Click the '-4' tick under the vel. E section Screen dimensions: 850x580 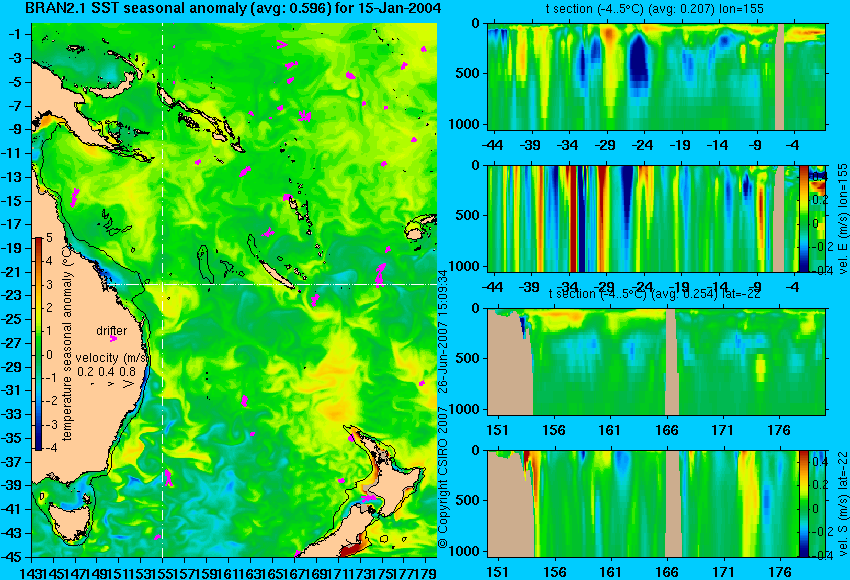point(793,287)
